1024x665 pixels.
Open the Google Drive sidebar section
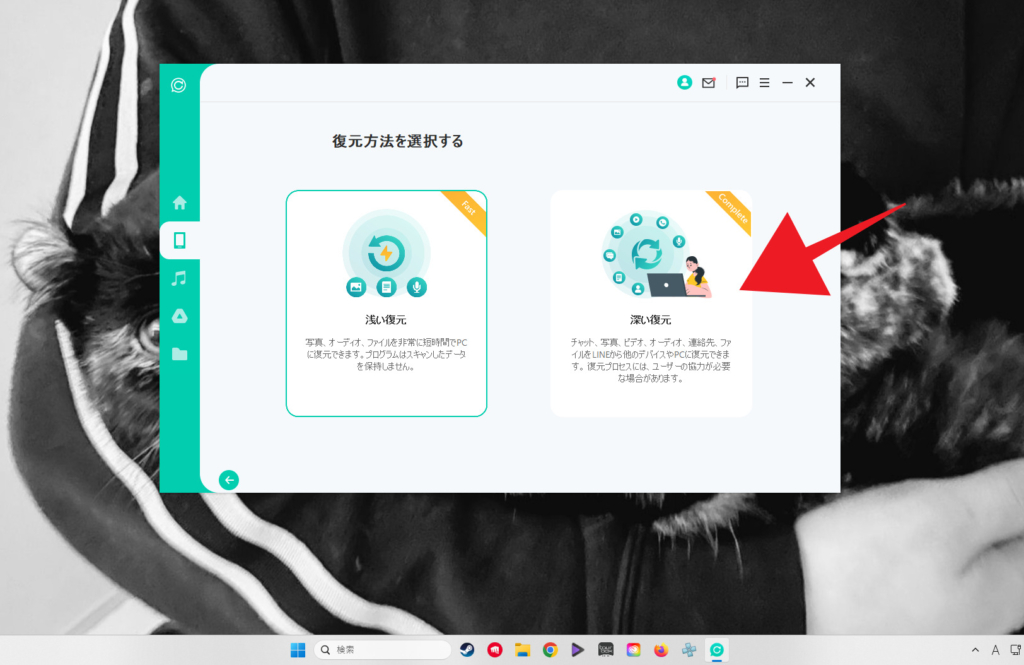coord(180,316)
